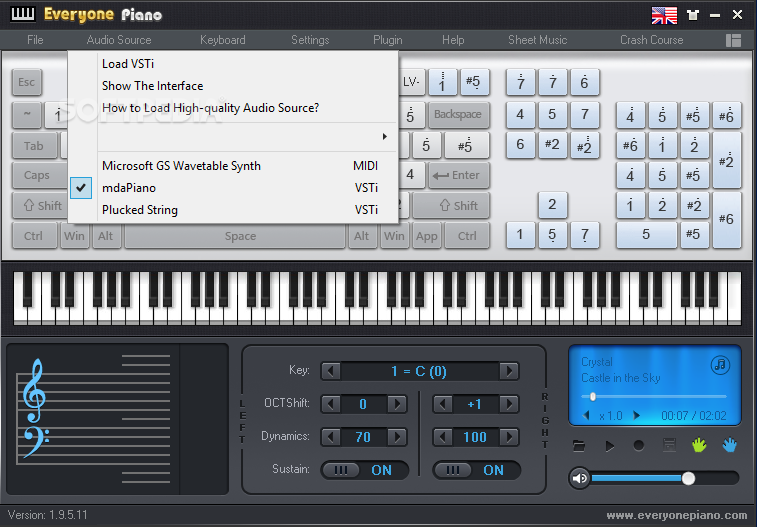The height and width of the screenshot is (527, 757).
Task: Click Version 1.9.5.11 status text
Action: click(x=48, y=515)
